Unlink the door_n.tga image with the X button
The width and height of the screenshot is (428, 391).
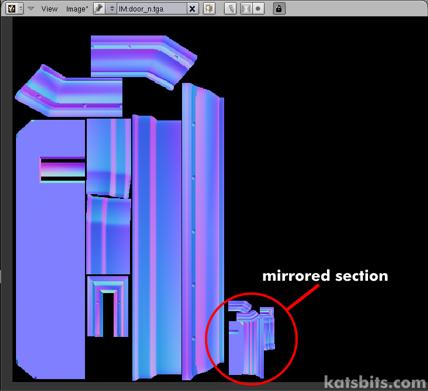click(x=192, y=9)
